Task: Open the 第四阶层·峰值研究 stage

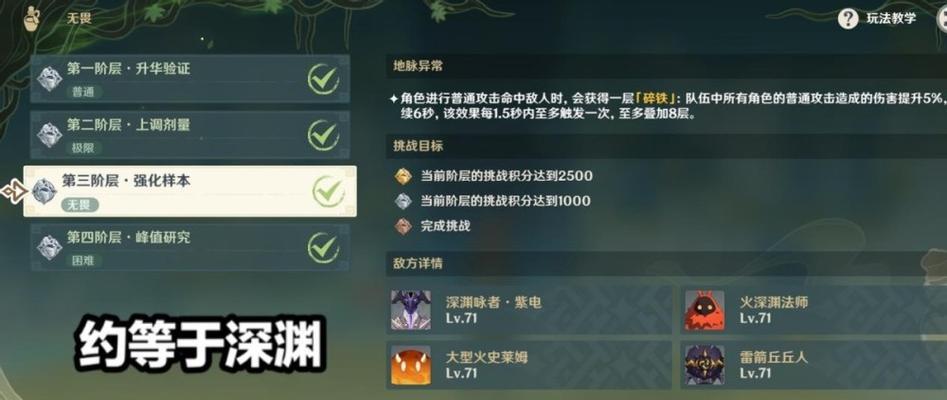Action: [x=190, y=248]
